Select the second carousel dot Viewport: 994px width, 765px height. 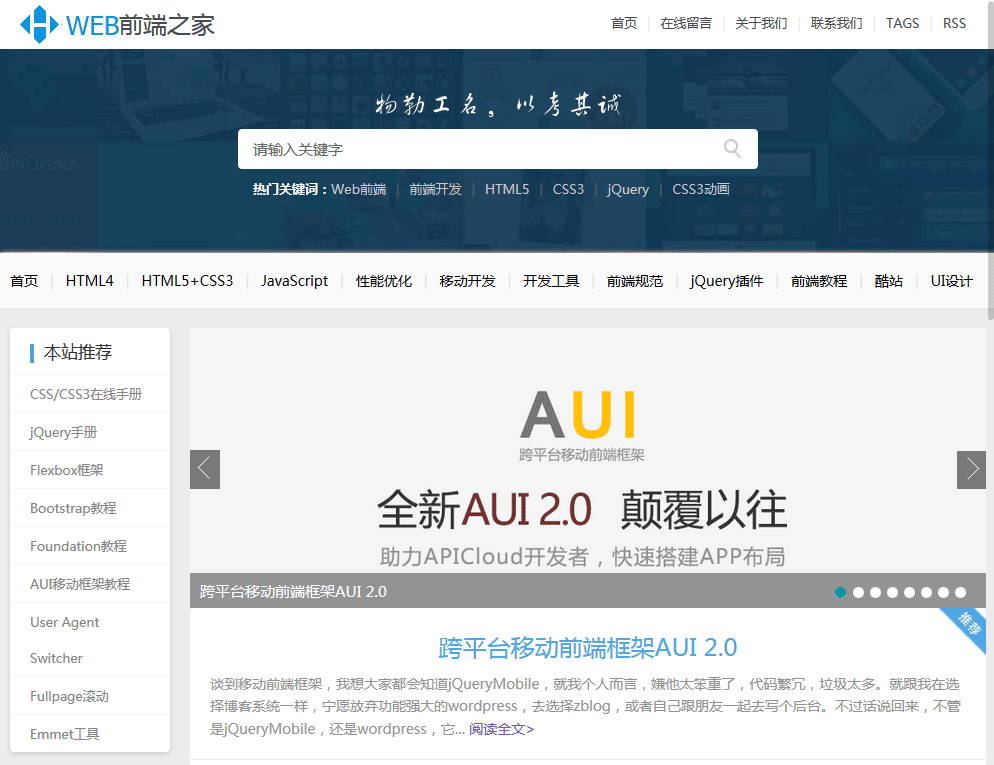pyautogui.click(x=858, y=592)
